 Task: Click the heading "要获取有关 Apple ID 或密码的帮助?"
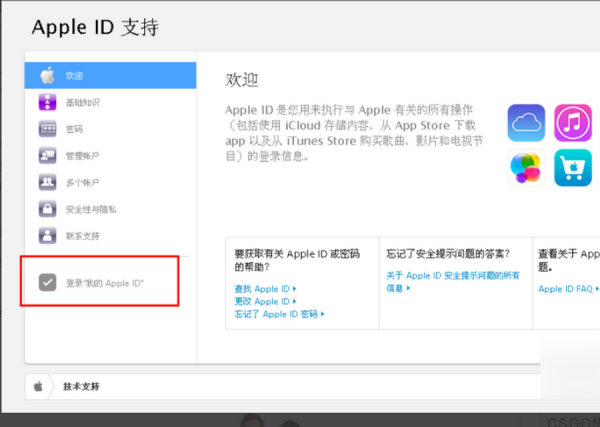click(x=297, y=260)
